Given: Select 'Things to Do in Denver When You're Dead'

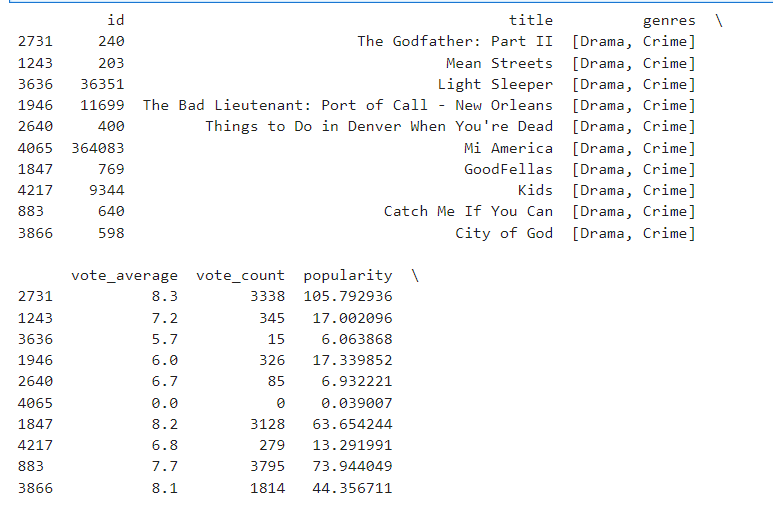Looking at the screenshot, I should [379, 127].
